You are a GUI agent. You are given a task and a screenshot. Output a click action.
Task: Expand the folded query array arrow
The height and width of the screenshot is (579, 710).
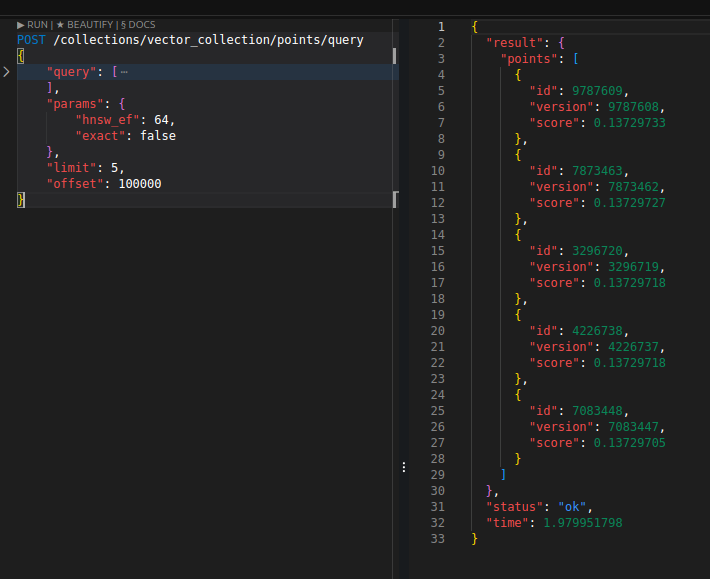pyautogui.click(x=6, y=72)
